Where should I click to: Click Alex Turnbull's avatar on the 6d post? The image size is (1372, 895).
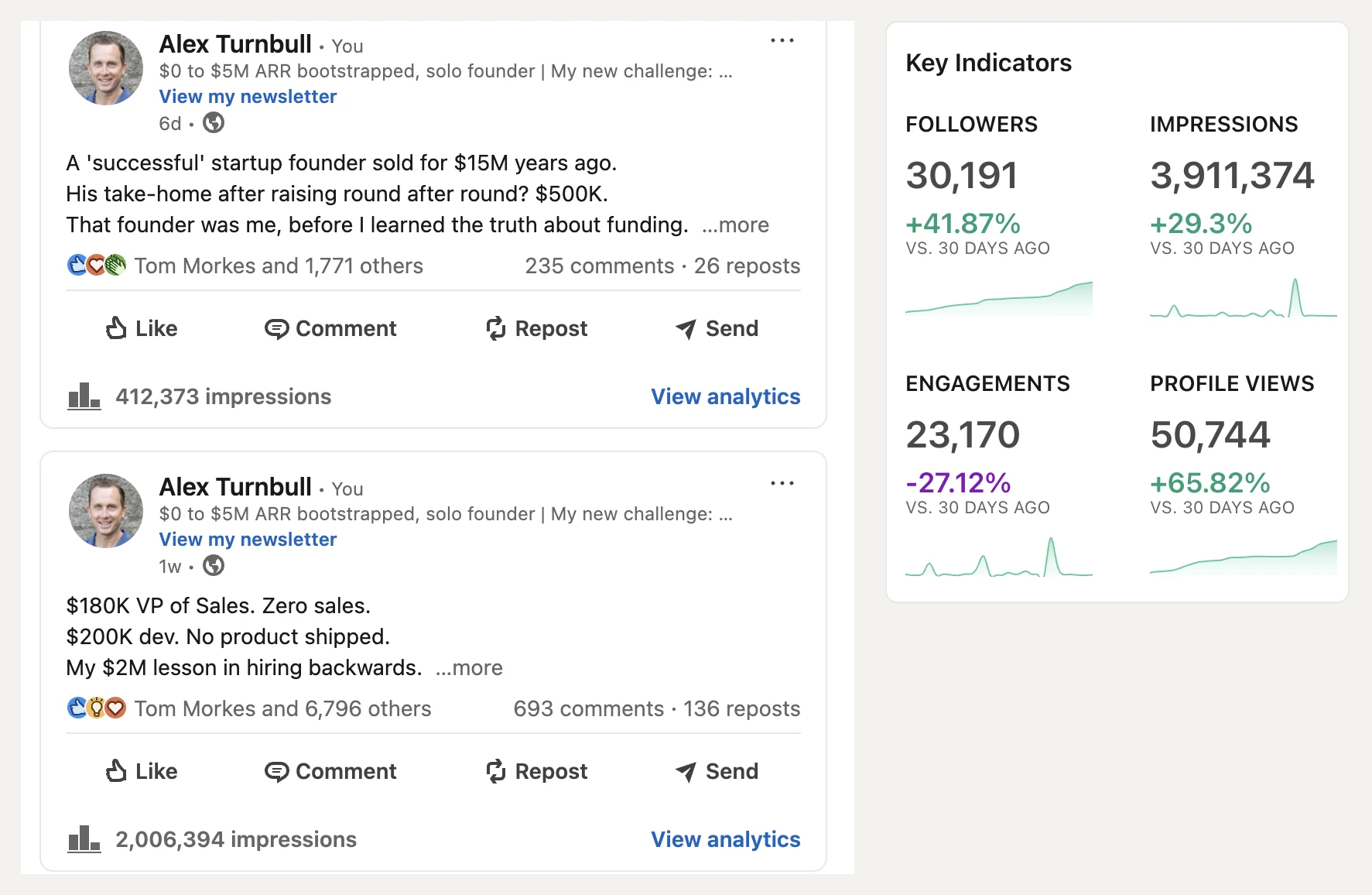pyautogui.click(x=106, y=68)
